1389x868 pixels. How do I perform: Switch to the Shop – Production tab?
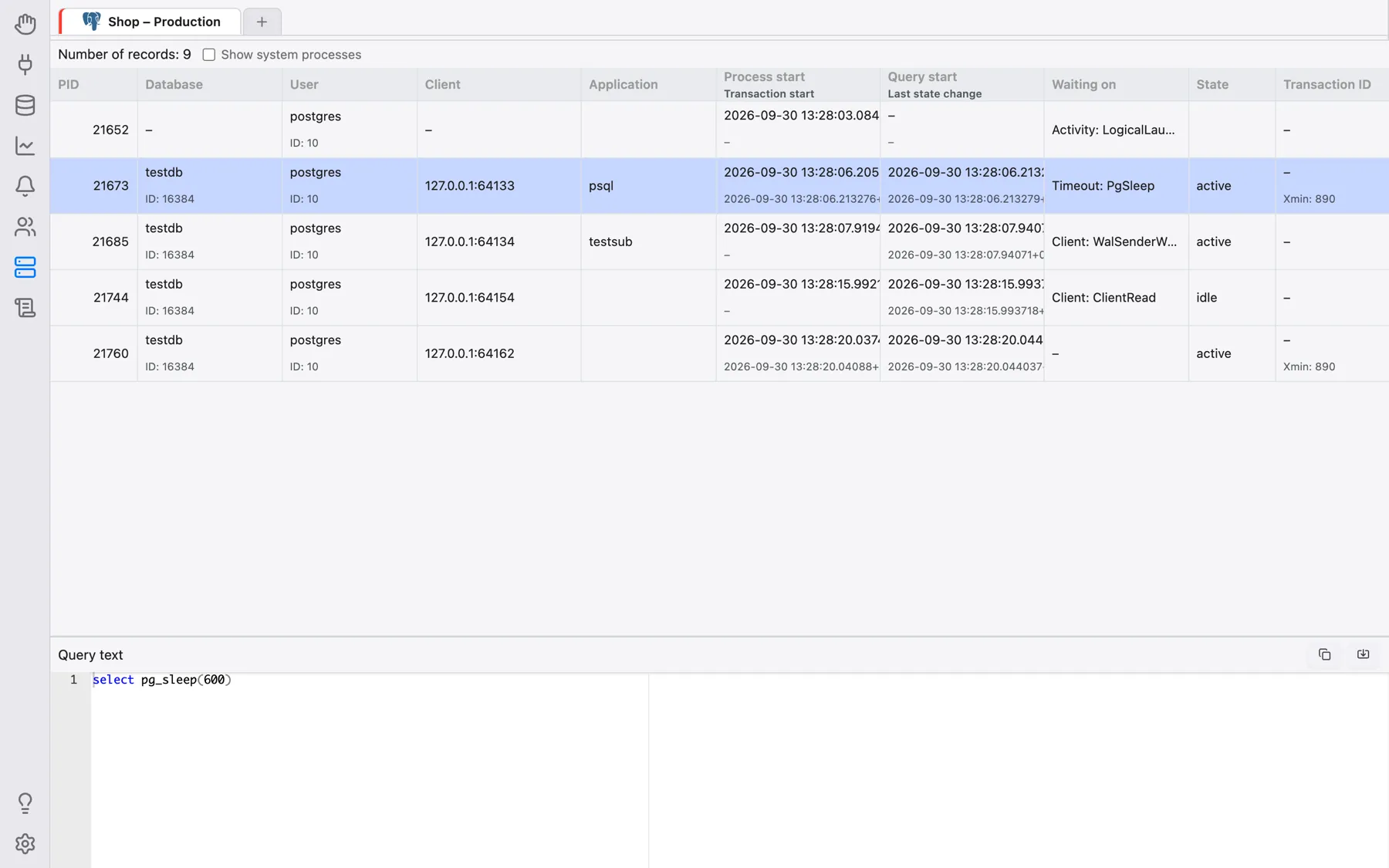[x=150, y=22]
